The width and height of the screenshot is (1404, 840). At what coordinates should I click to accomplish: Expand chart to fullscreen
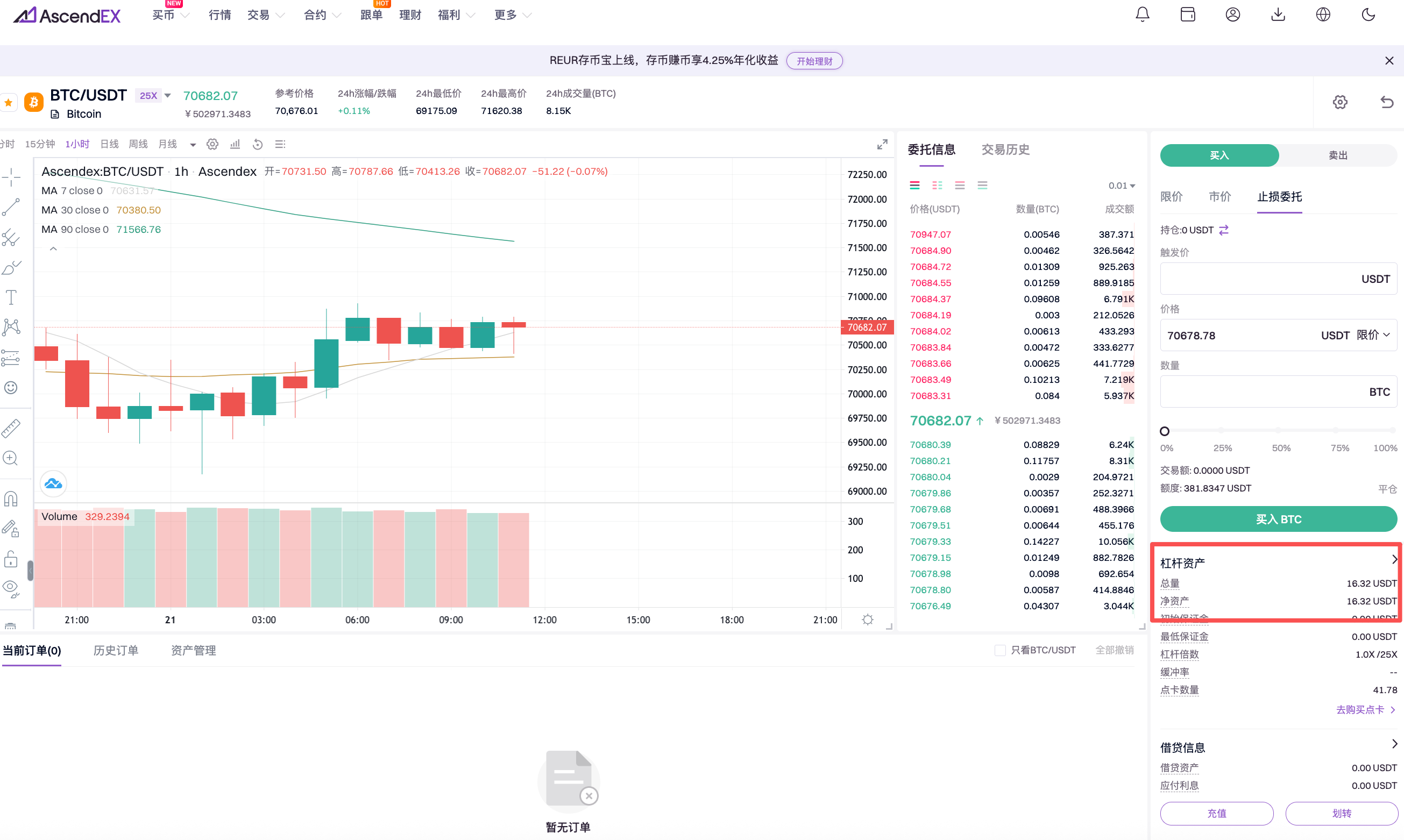point(882,145)
